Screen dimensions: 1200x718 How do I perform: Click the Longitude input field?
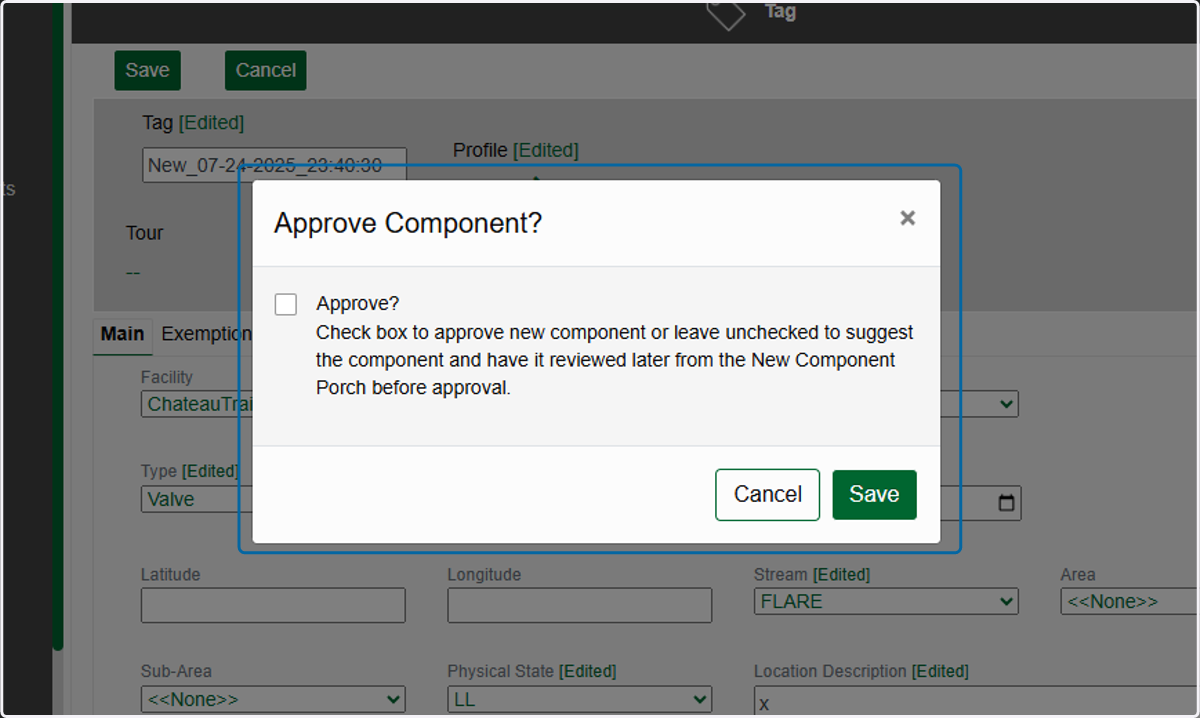tap(580, 605)
